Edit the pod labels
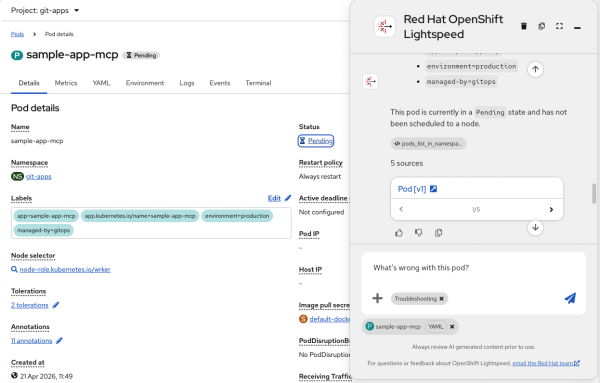This screenshot has height=383, width=600. click(274, 198)
